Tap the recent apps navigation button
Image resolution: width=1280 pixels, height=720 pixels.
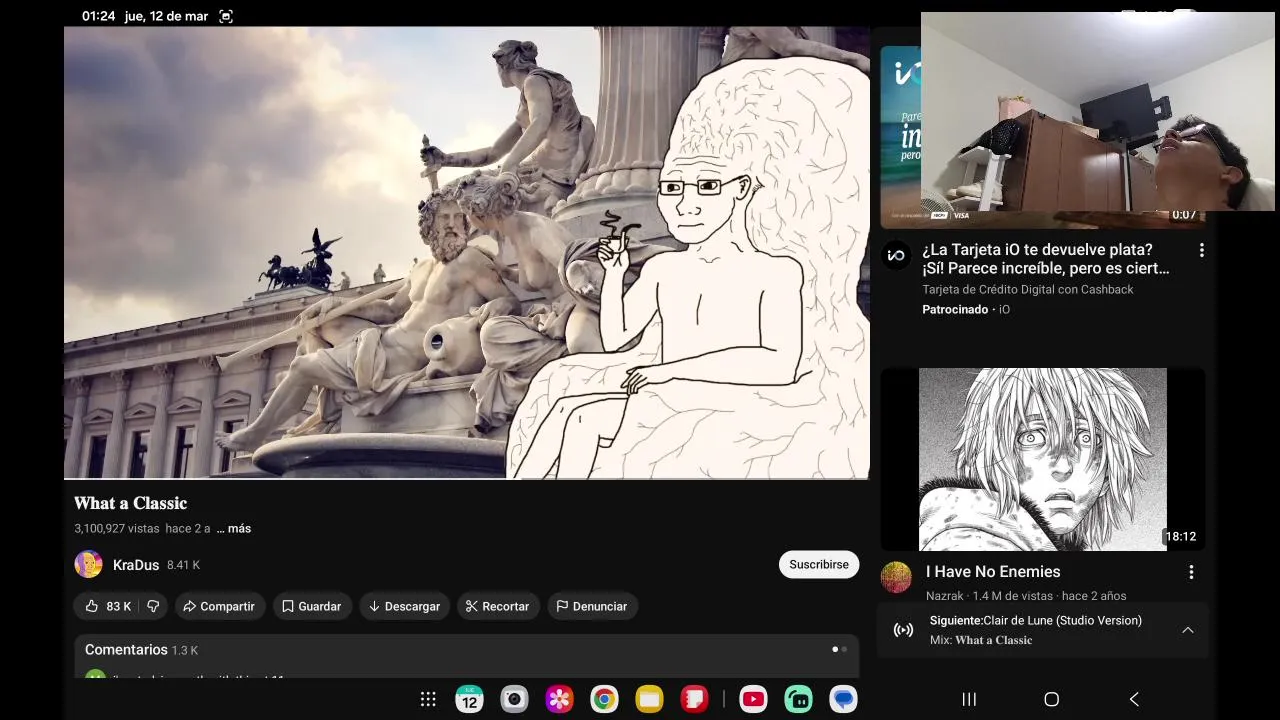[x=969, y=699]
